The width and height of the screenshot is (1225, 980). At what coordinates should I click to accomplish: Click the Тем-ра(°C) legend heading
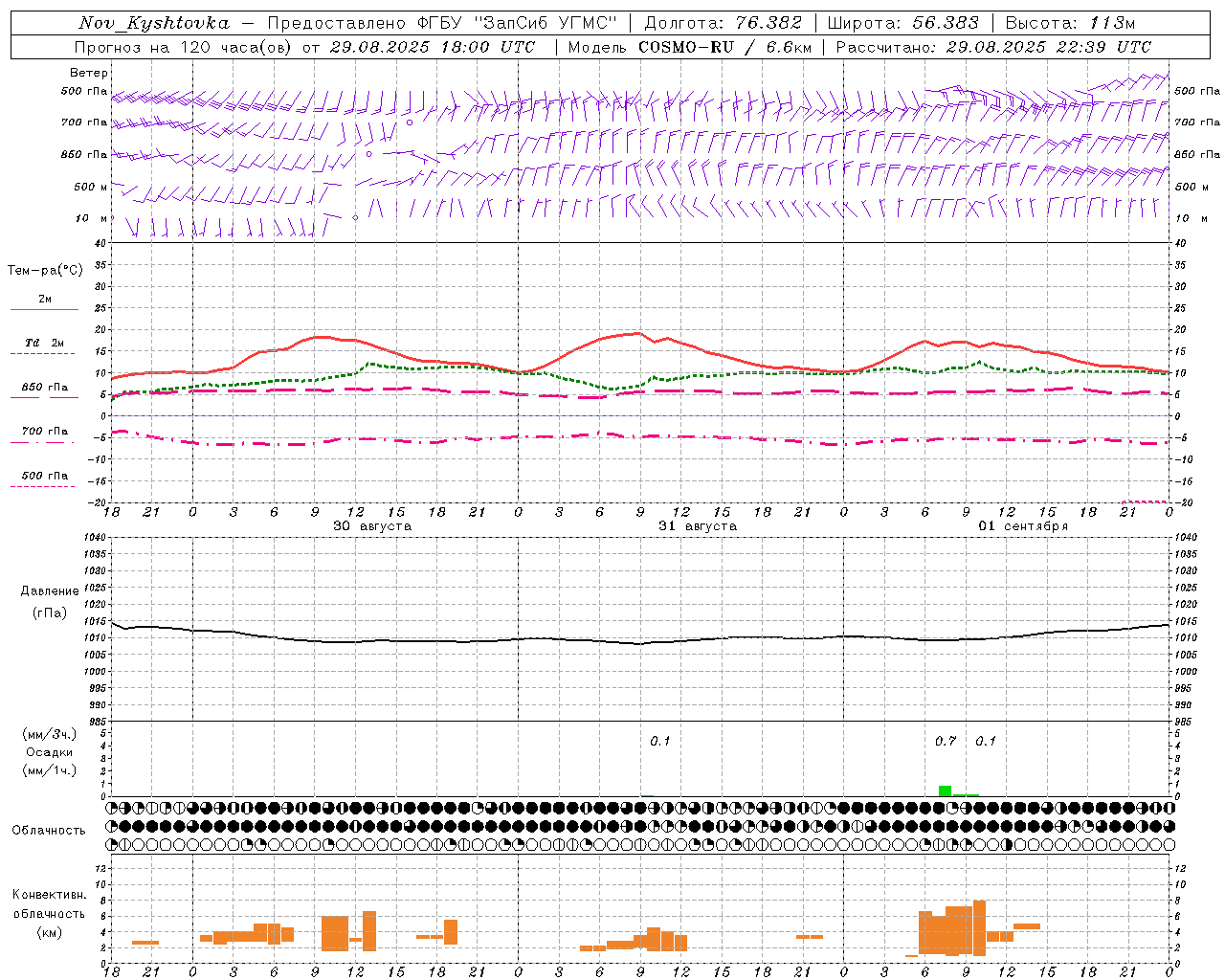[x=45, y=271]
